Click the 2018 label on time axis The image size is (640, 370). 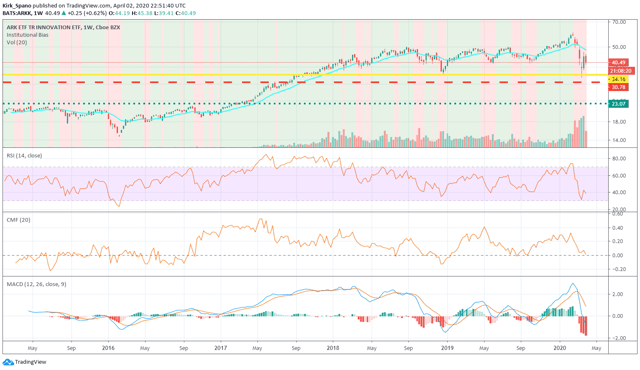point(333,348)
